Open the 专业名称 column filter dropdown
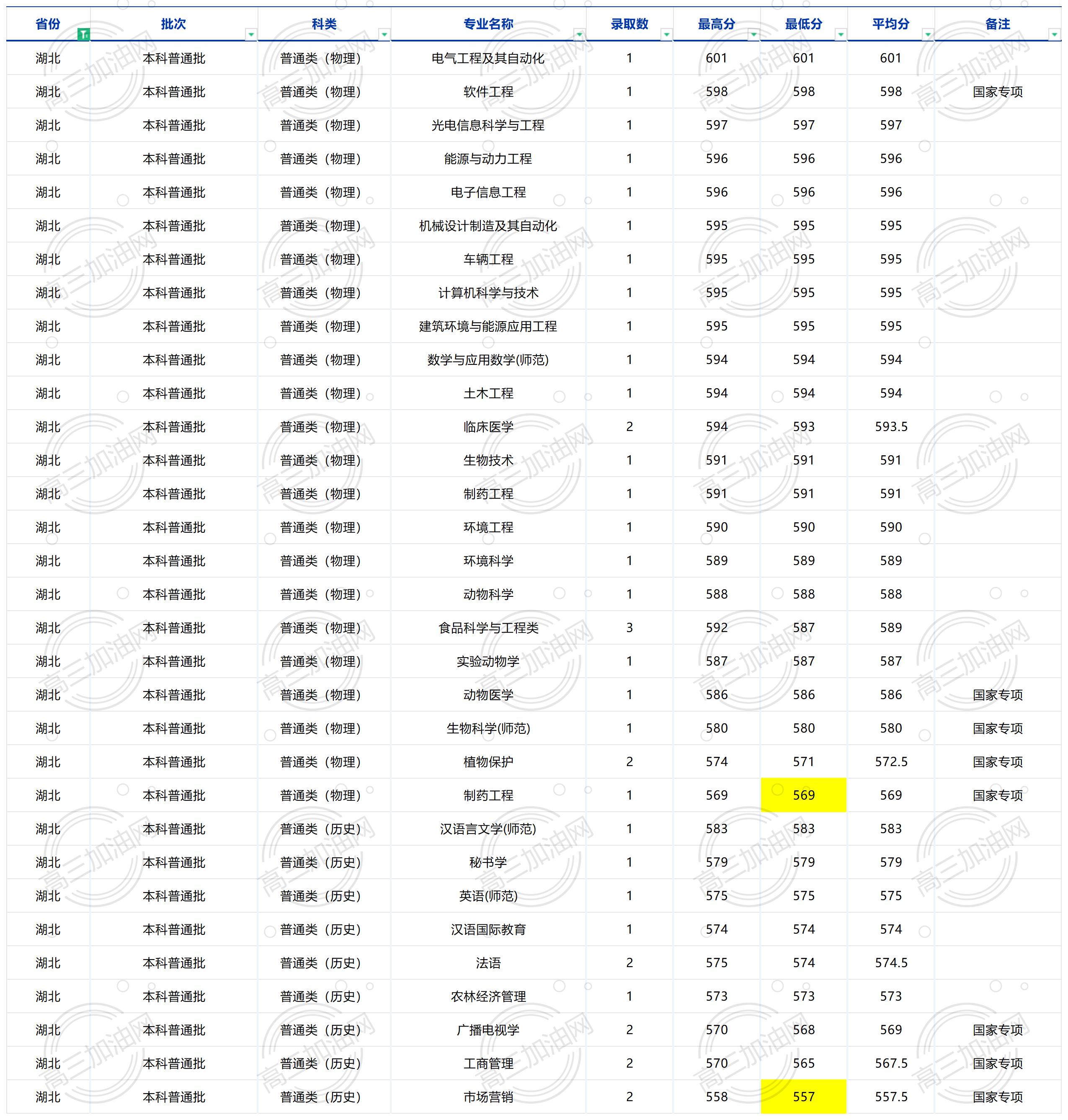This screenshot has height=1120, width=1068. click(x=580, y=35)
